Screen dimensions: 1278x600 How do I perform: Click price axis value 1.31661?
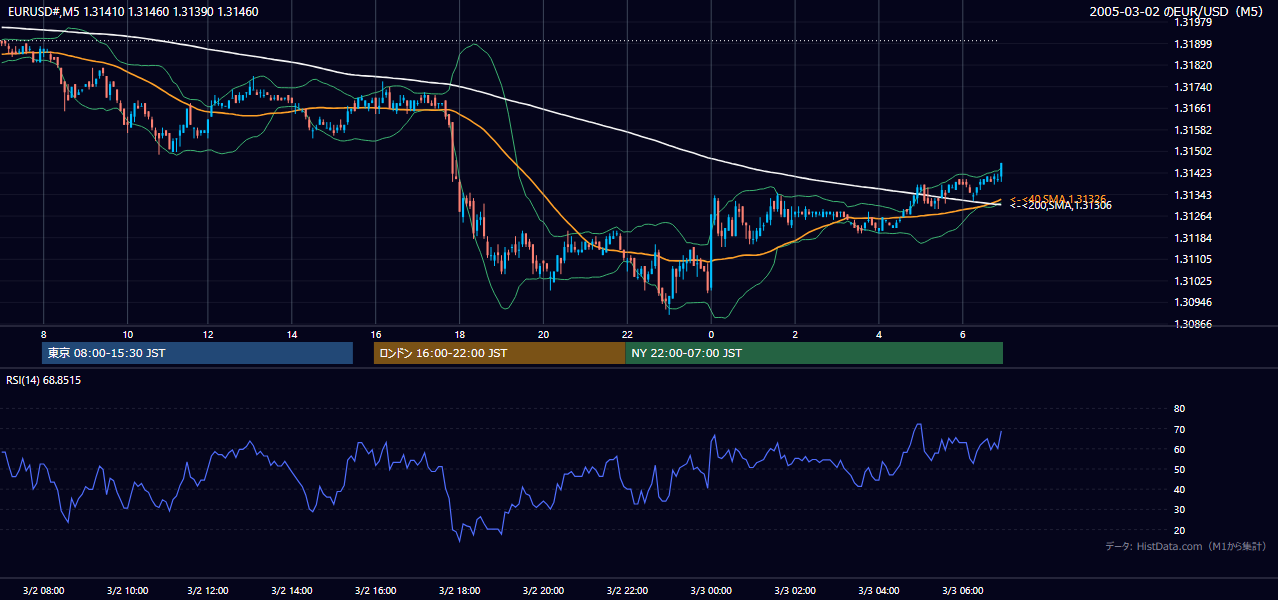tap(1193, 108)
